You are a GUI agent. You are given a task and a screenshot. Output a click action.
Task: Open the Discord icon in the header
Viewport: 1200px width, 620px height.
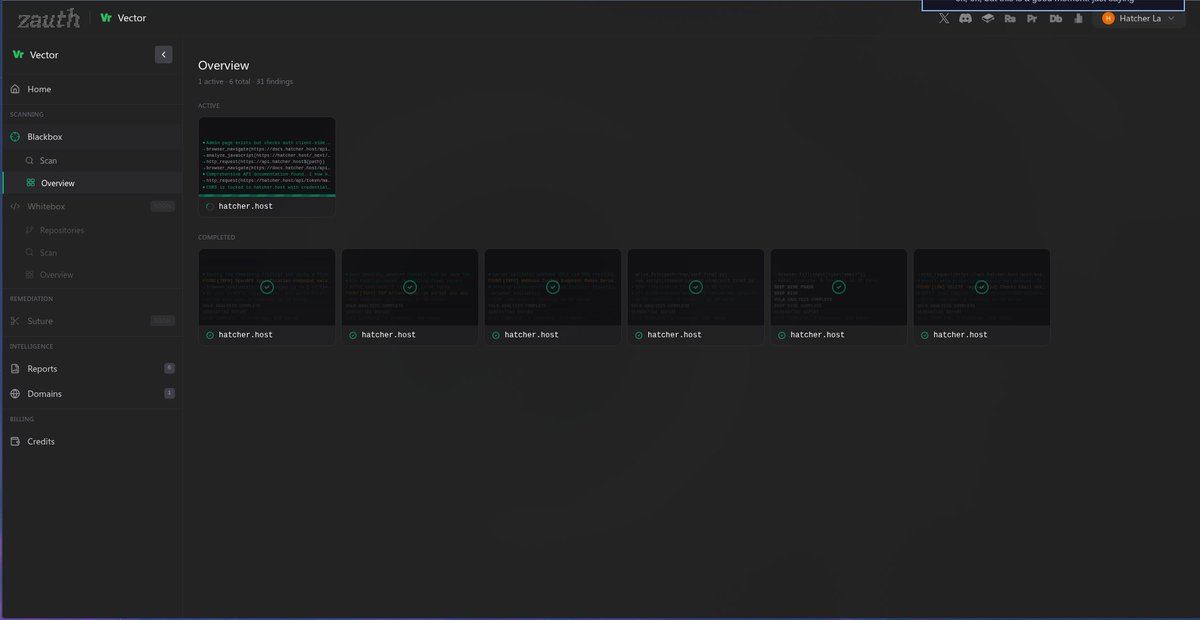click(x=966, y=18)
